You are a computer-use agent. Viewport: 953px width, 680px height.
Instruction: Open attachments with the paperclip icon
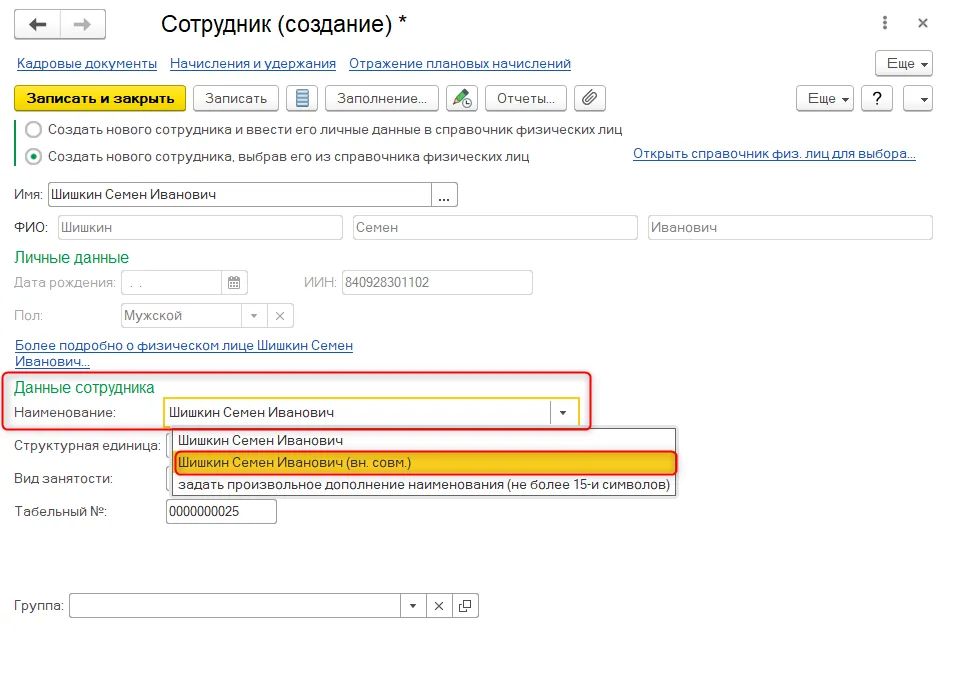(590, 98)
